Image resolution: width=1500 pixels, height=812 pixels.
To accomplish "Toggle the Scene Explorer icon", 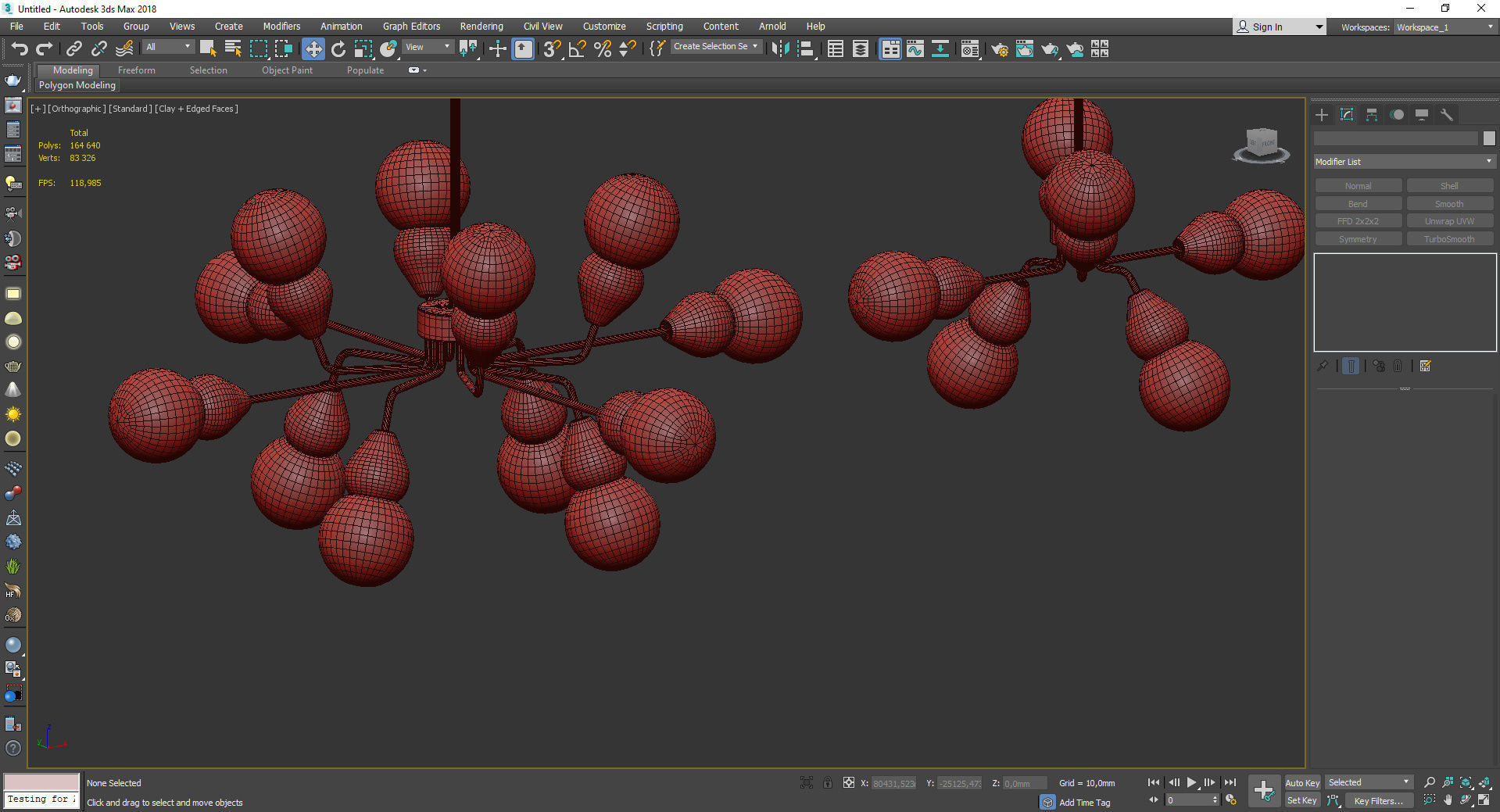I will tap(836, 49).
